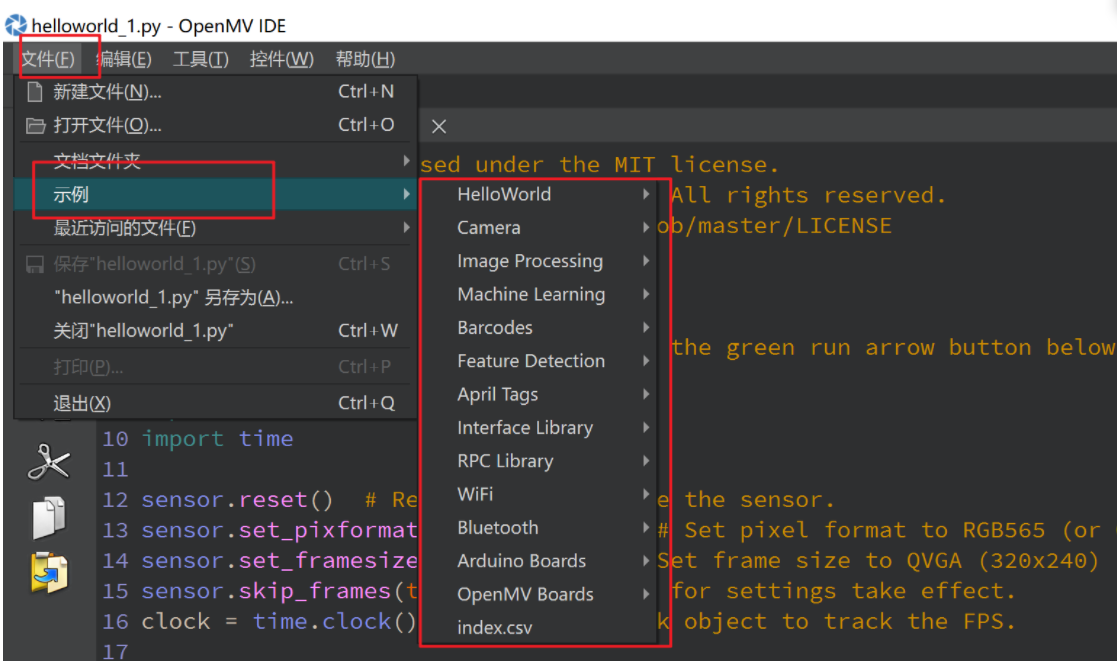Viewport: 1117px width, 661px height.
Task: Choose 打开文件(O)... menu entry
Action: [x=215, y=125]
